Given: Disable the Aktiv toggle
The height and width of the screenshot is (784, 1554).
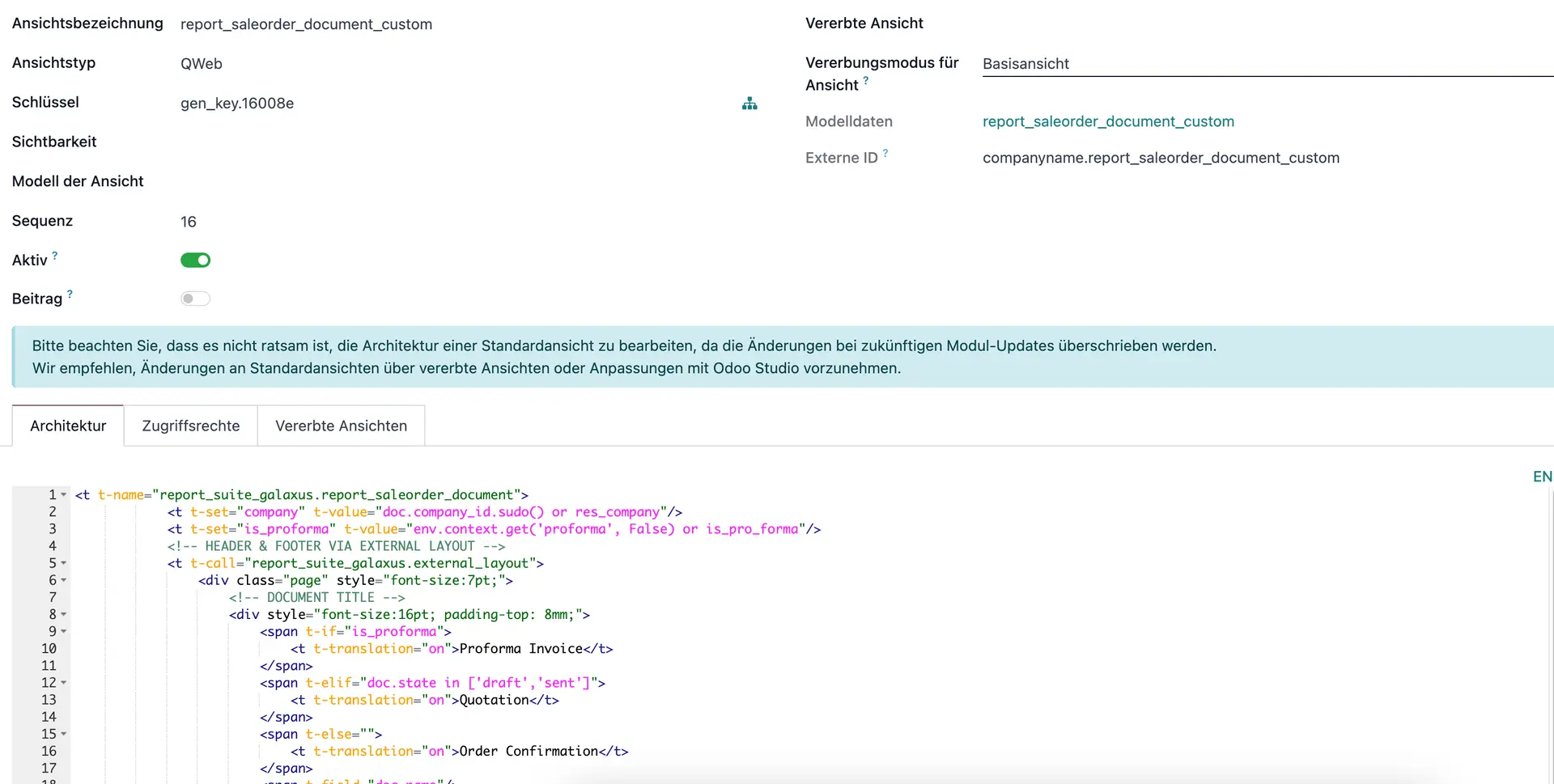Looking at the screenshot, I should pos(195,260).
